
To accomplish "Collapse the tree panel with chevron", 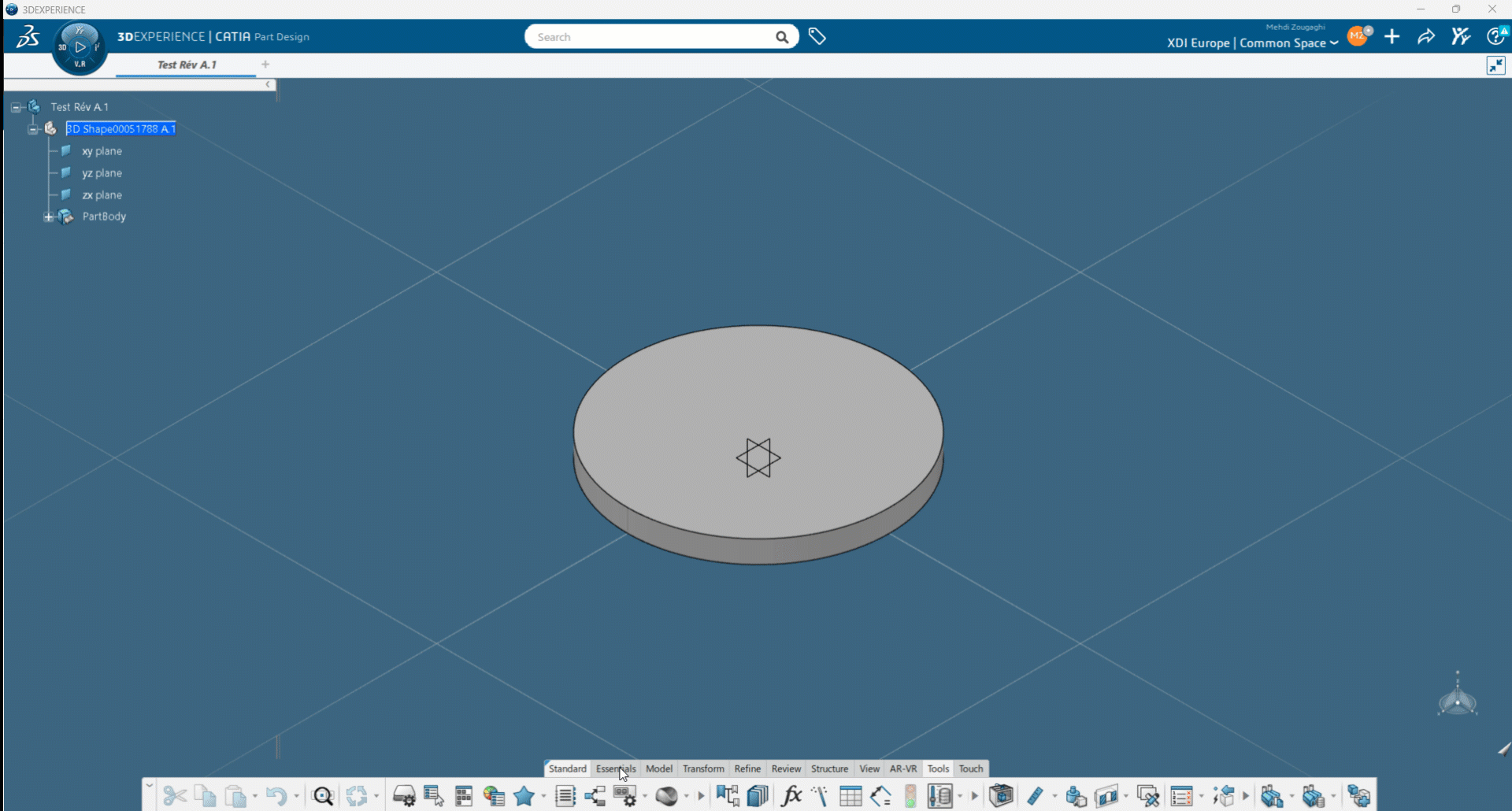I will point(268,84).
